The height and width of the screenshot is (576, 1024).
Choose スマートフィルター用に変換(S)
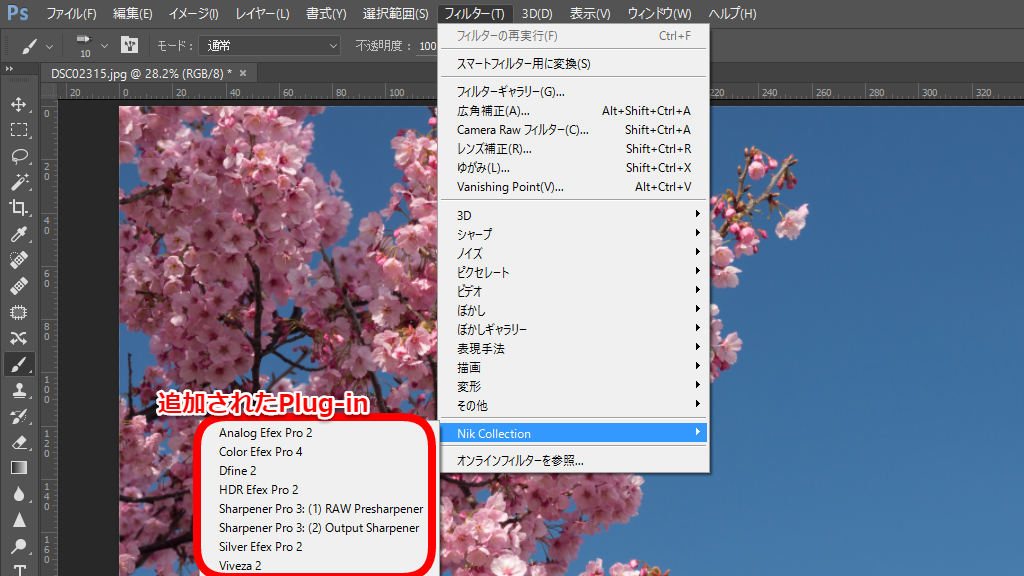573,63
